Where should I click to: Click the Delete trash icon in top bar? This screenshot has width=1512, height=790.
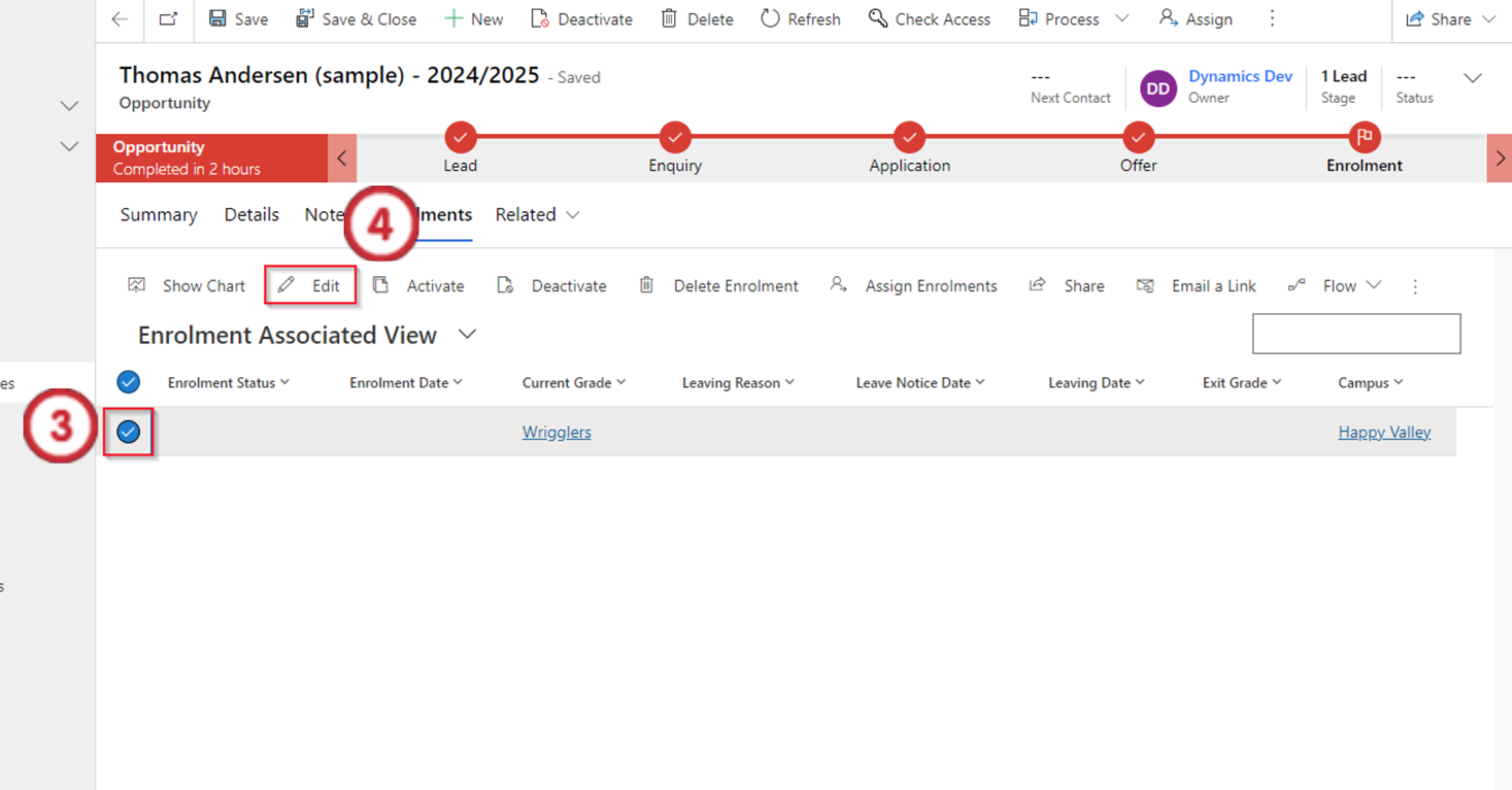(669, 19)
